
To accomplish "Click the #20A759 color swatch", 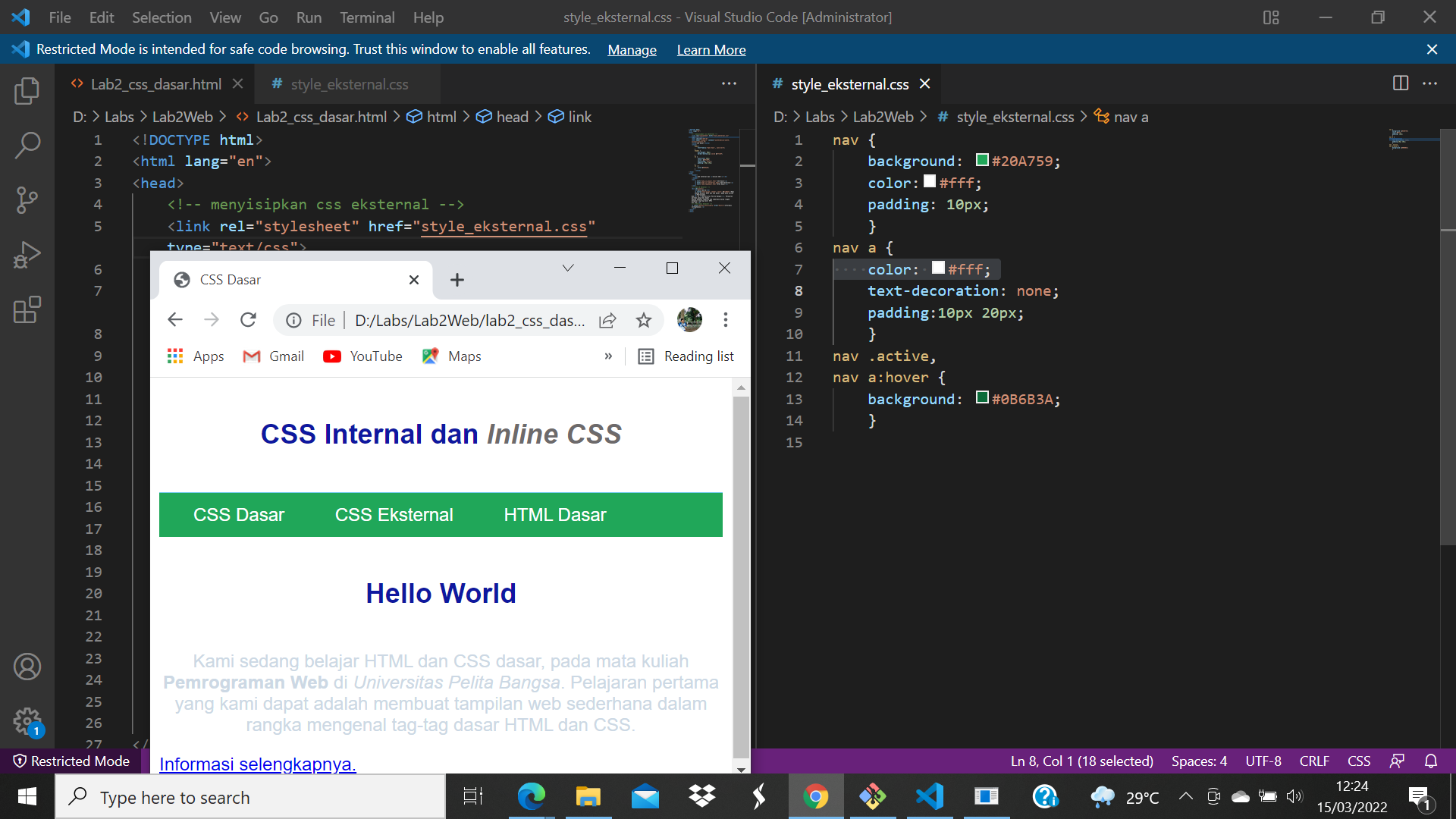I will pyautogui.click(x=982, y=160).
